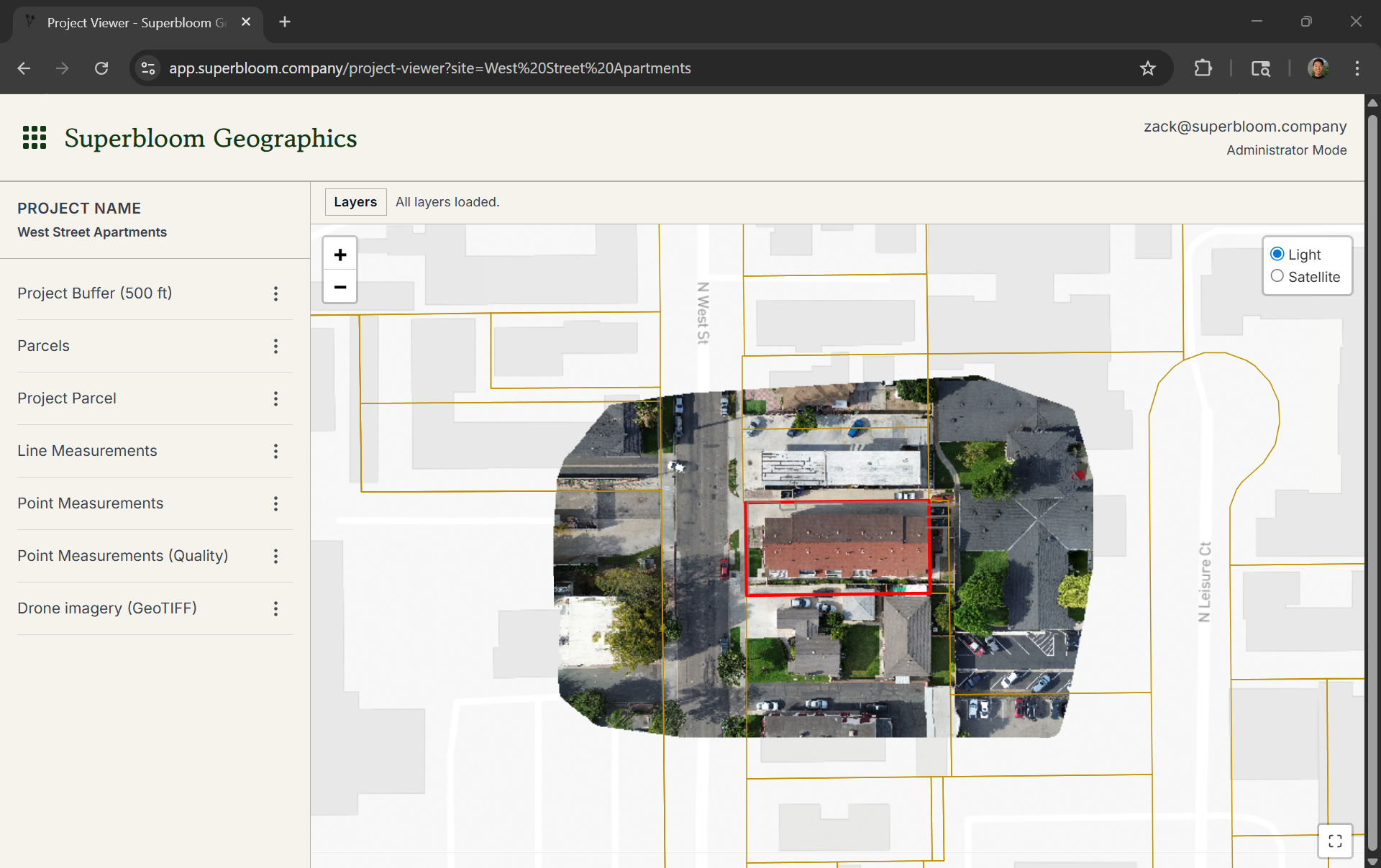Select the Project Viewer browser tab
The width and height of the screenshot is (1381, 868).
pos(137,22)
